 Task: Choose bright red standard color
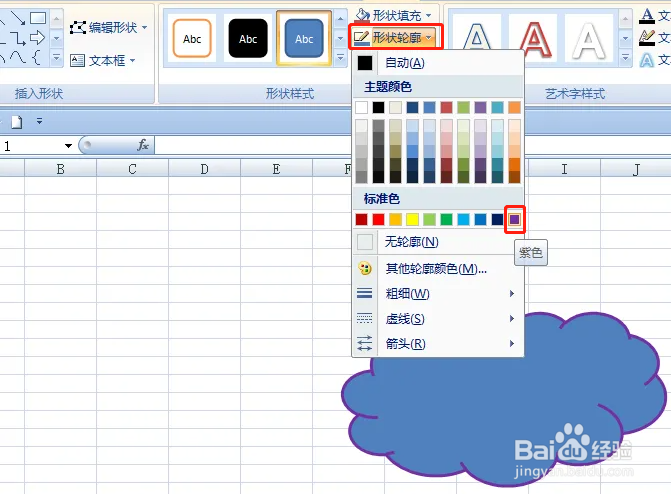point(378,220)
